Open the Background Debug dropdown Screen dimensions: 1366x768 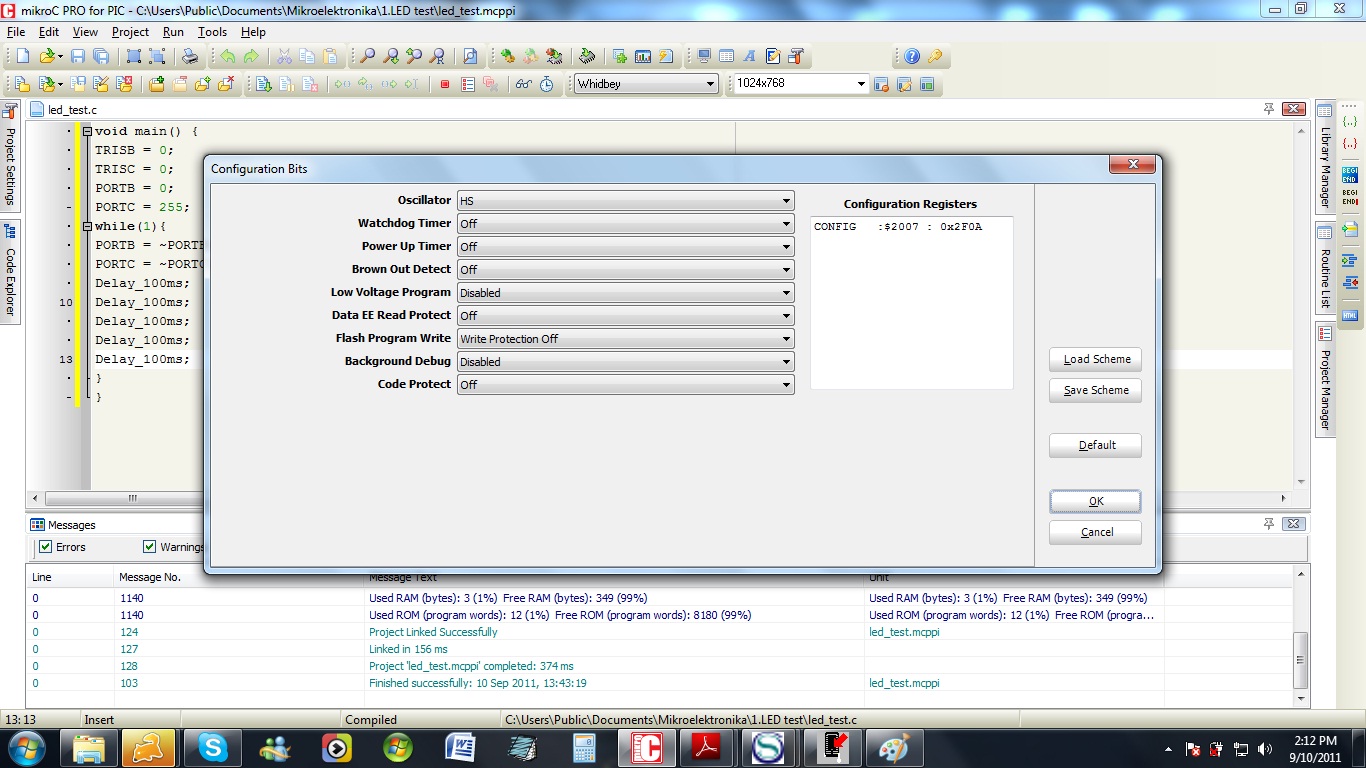tap(625, 362)
